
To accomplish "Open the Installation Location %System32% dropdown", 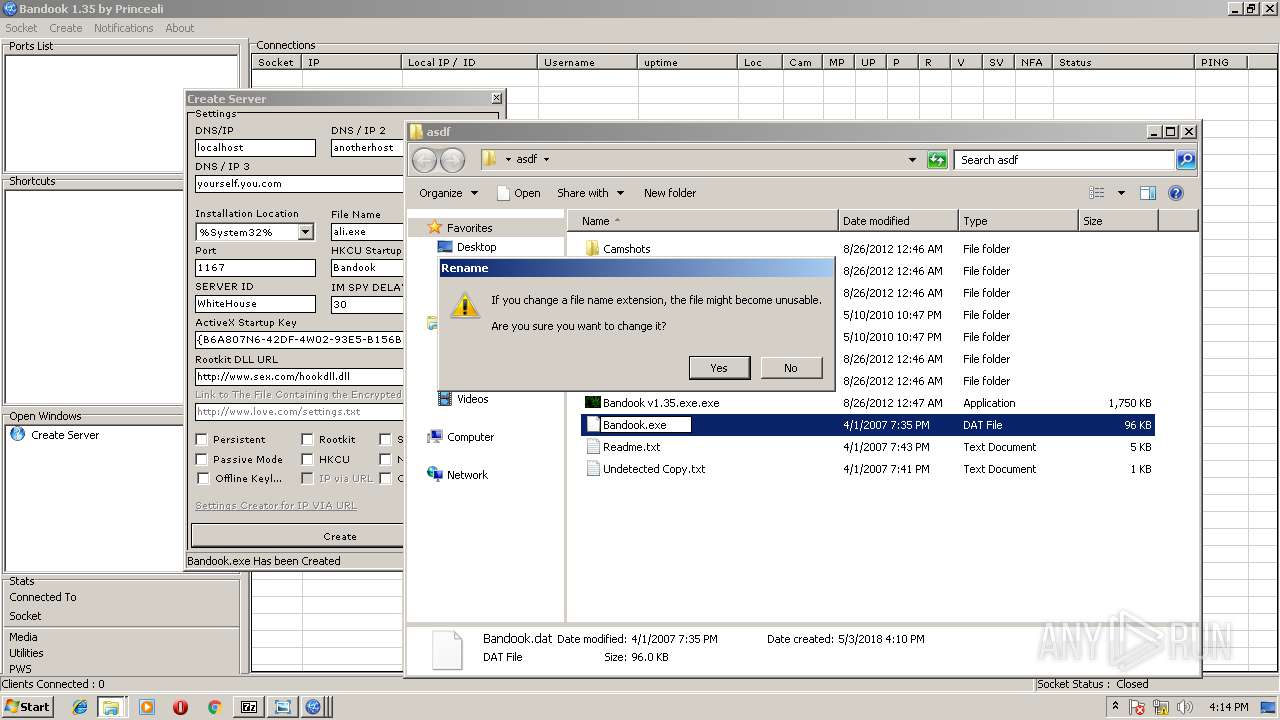I will [305, 232].
